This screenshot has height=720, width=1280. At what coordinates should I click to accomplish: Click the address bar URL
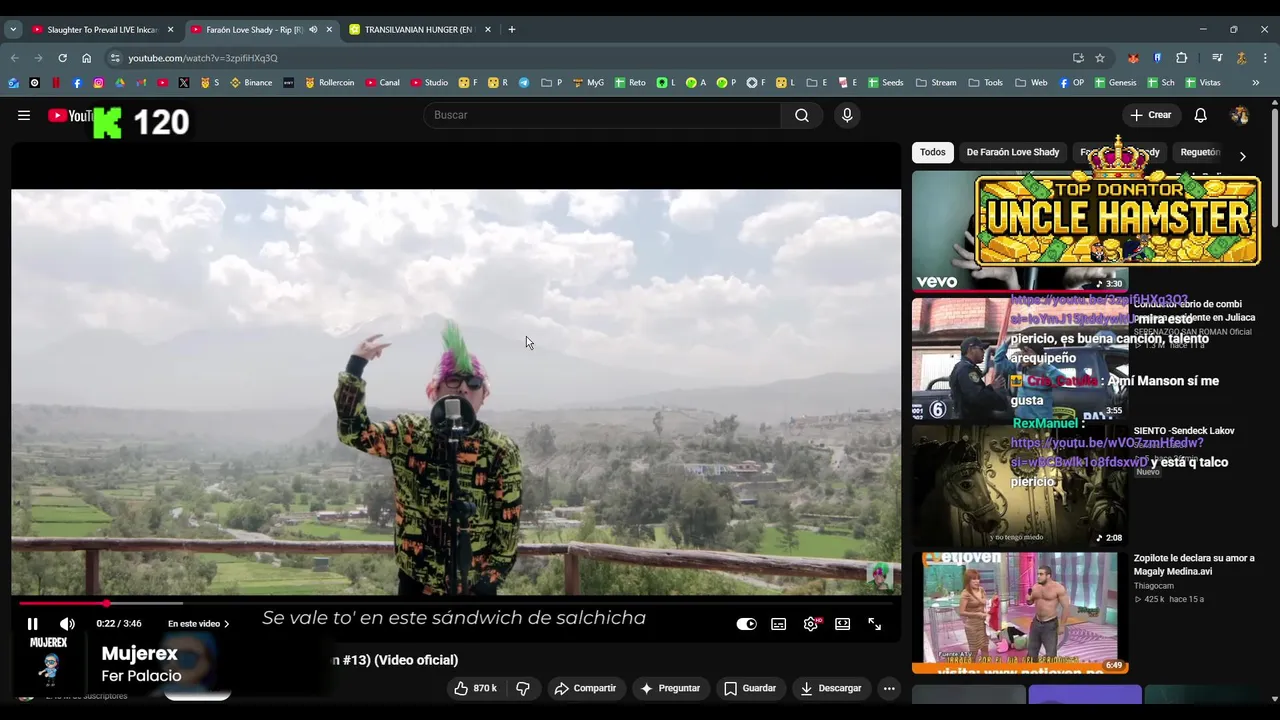[x=203, y=58]
